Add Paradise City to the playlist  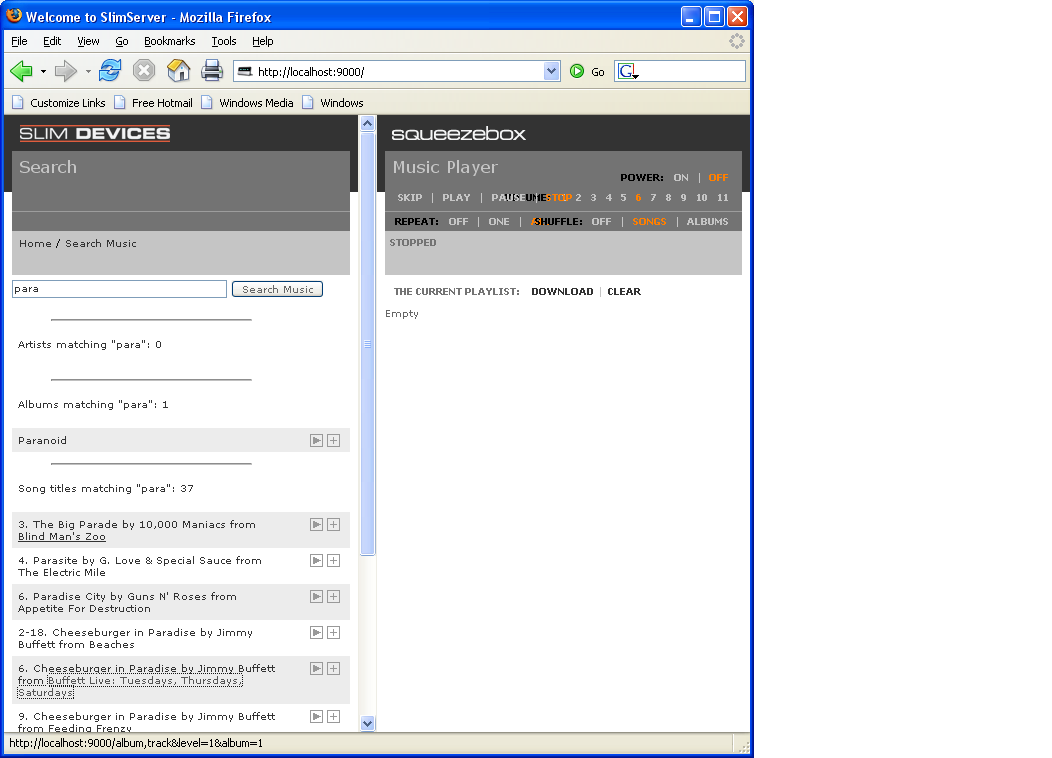pos(333,596)
